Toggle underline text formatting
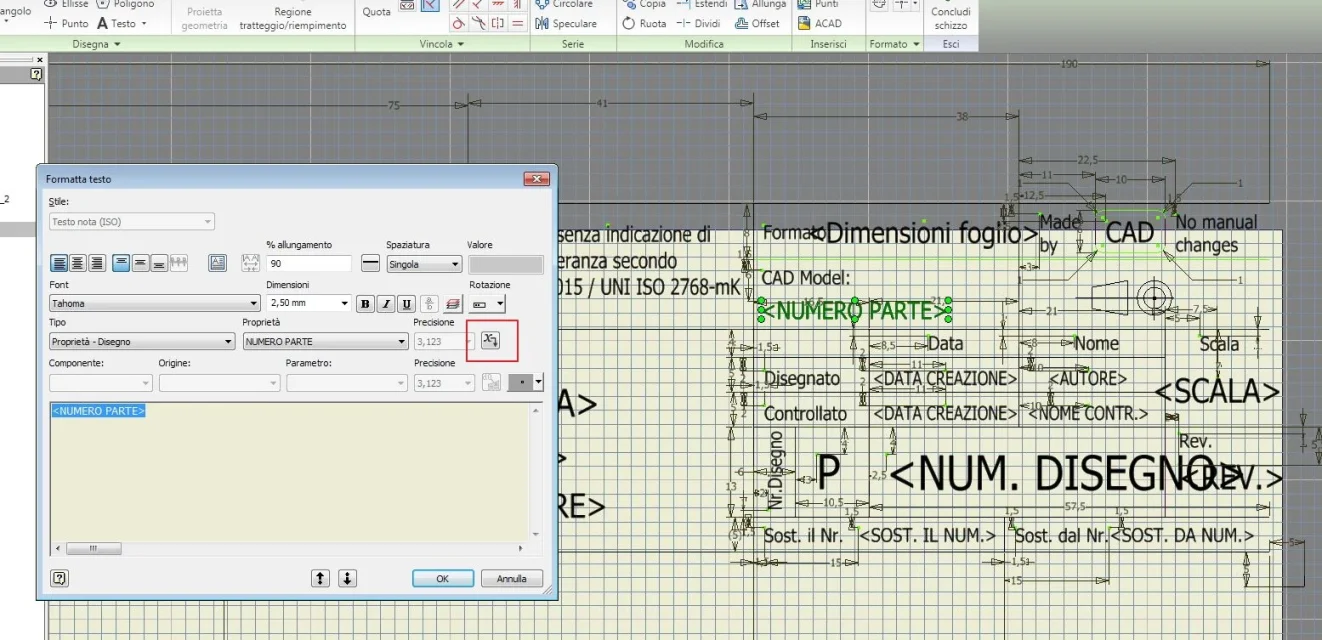This screenshot has width=1322, height=640. [406, 303]
